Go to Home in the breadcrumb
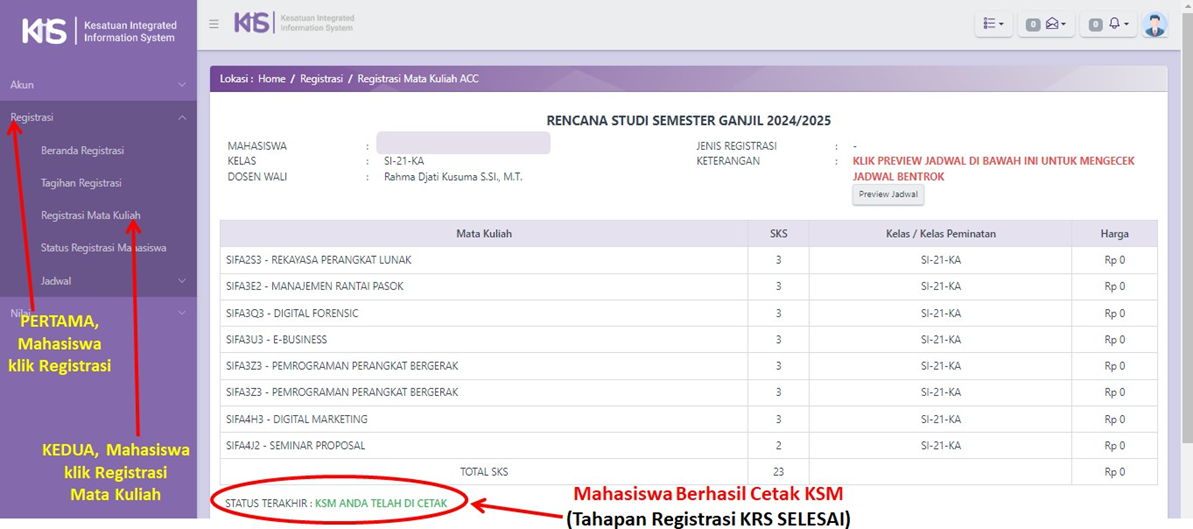Screen dimensions: 1193x529 click(271, 79)
